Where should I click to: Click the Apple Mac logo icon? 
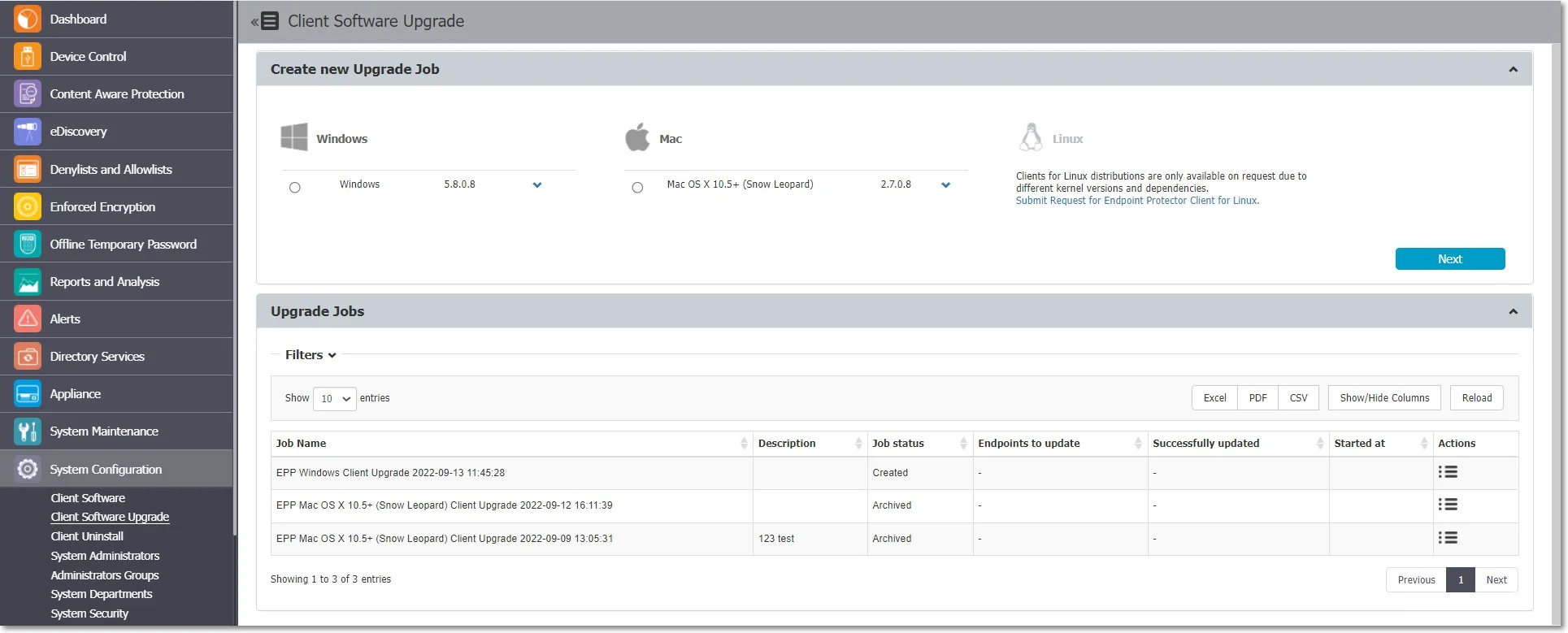(637, 137)
